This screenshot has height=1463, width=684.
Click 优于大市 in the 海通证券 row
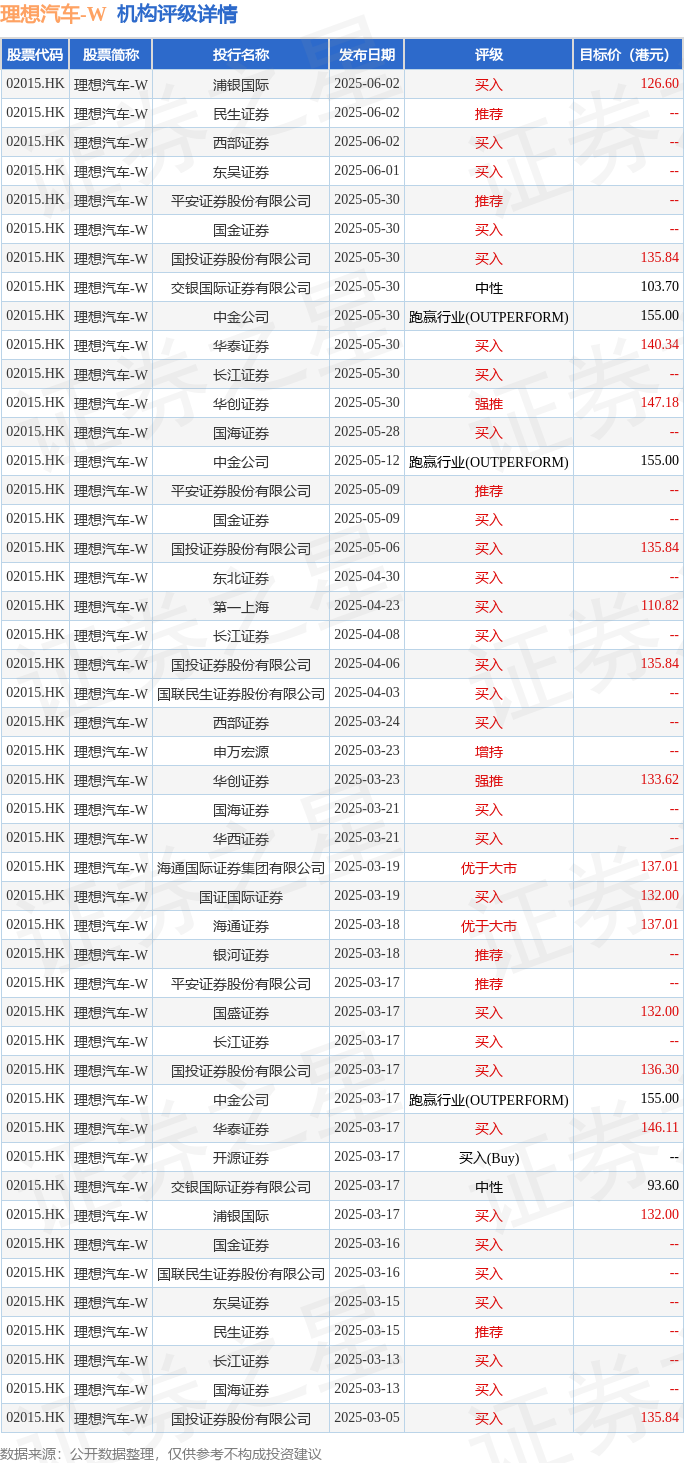(489, 925)
